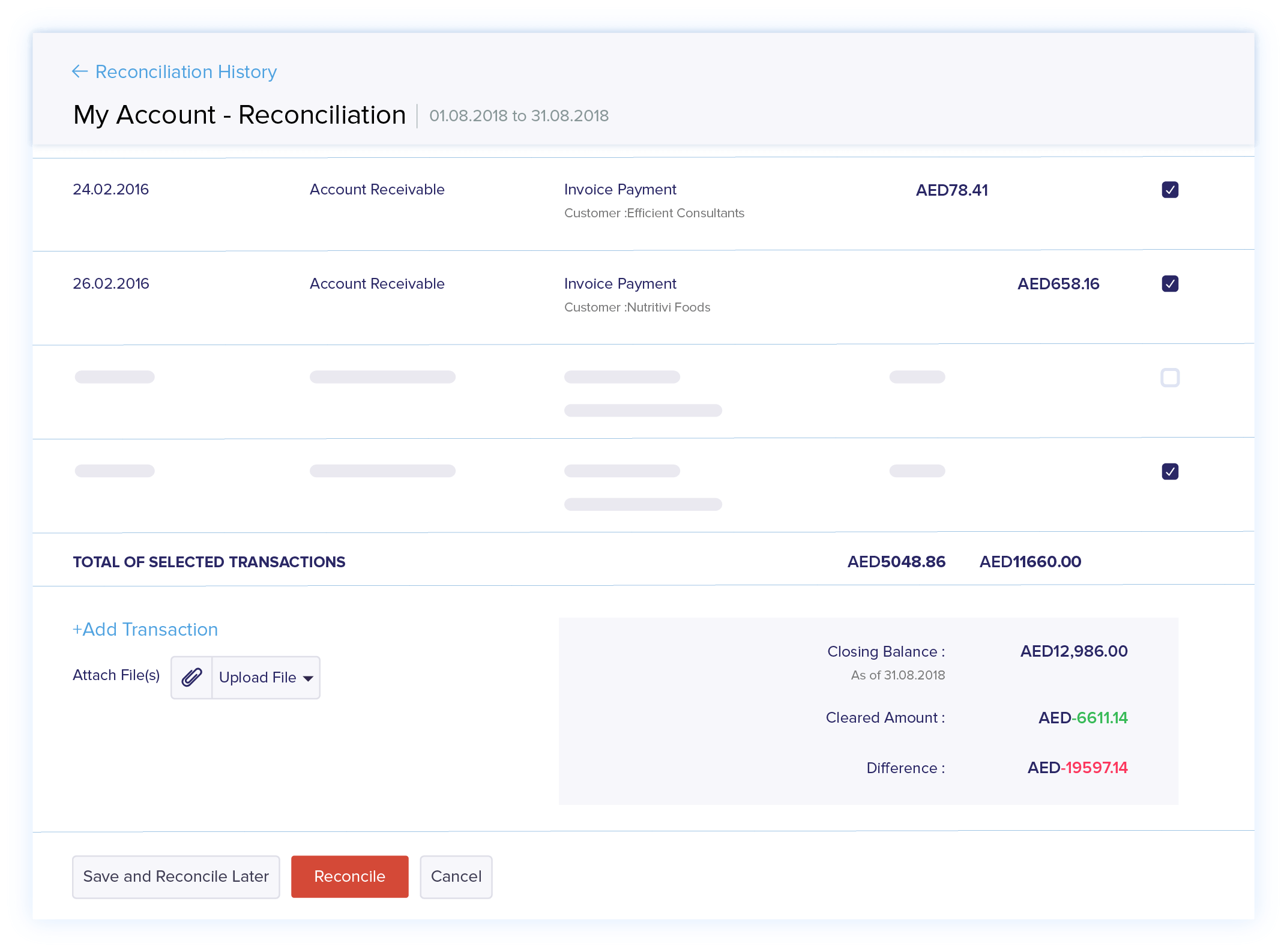Click the Upload File caret arrow

[x=309, y=678]
